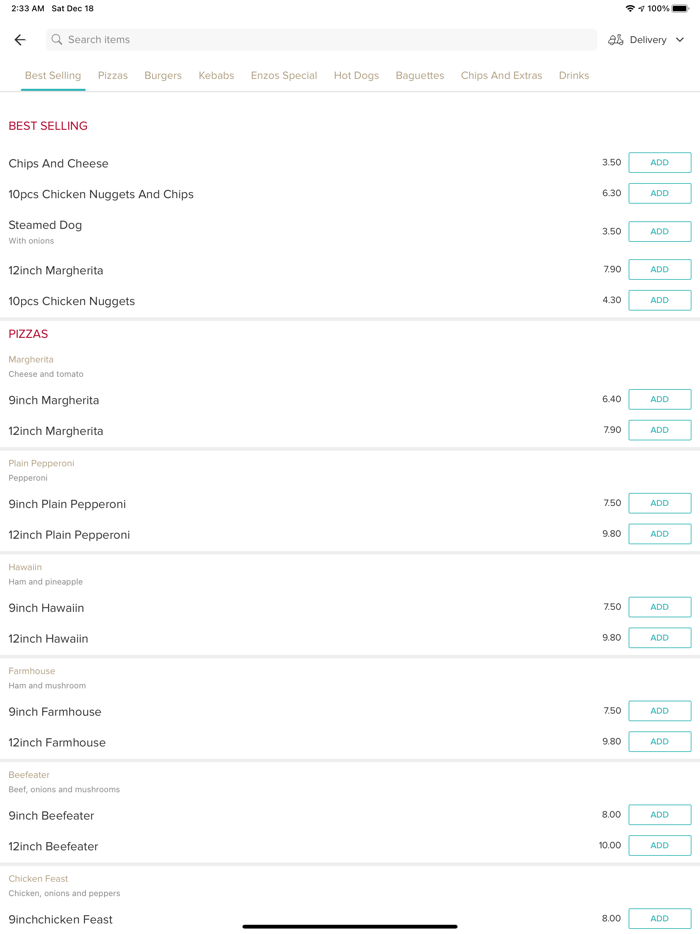The height and width of the screenshot is (934, 700).
Task: Add 12inch Beefeater to basket
Action: (659, 845)
